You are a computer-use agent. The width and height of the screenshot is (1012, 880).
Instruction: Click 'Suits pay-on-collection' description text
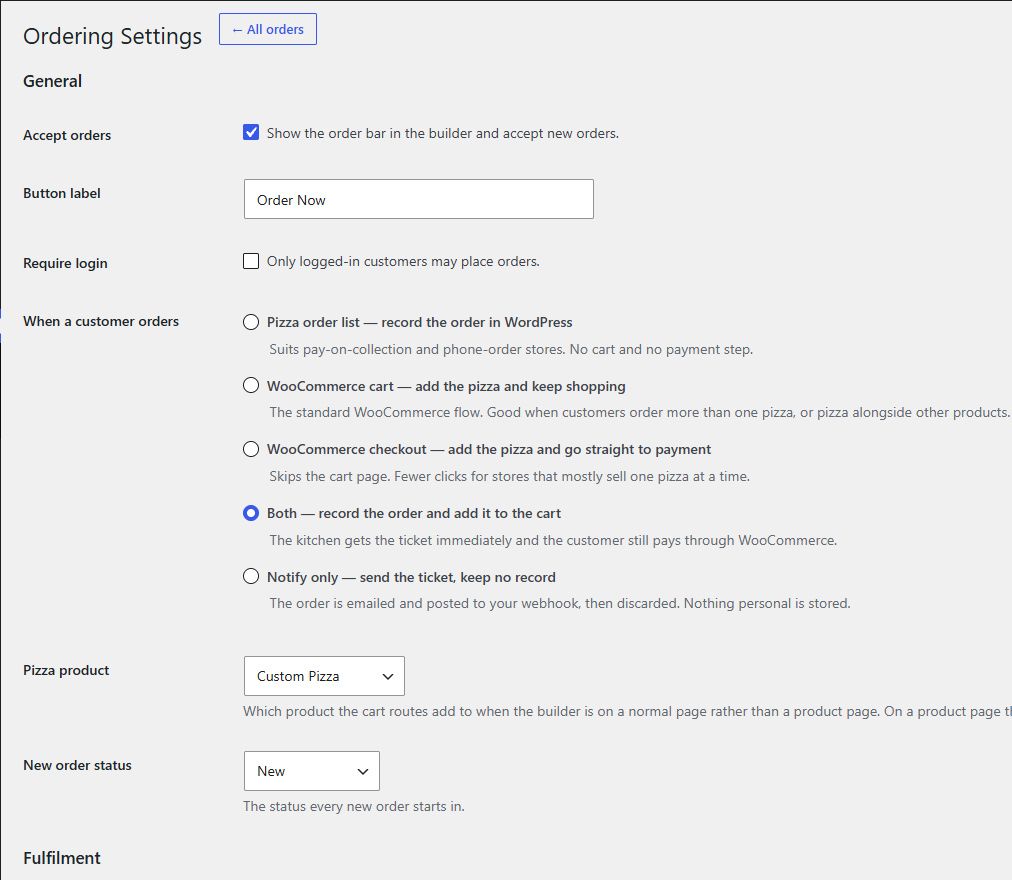pyautogui.click(x=511, y=349)
